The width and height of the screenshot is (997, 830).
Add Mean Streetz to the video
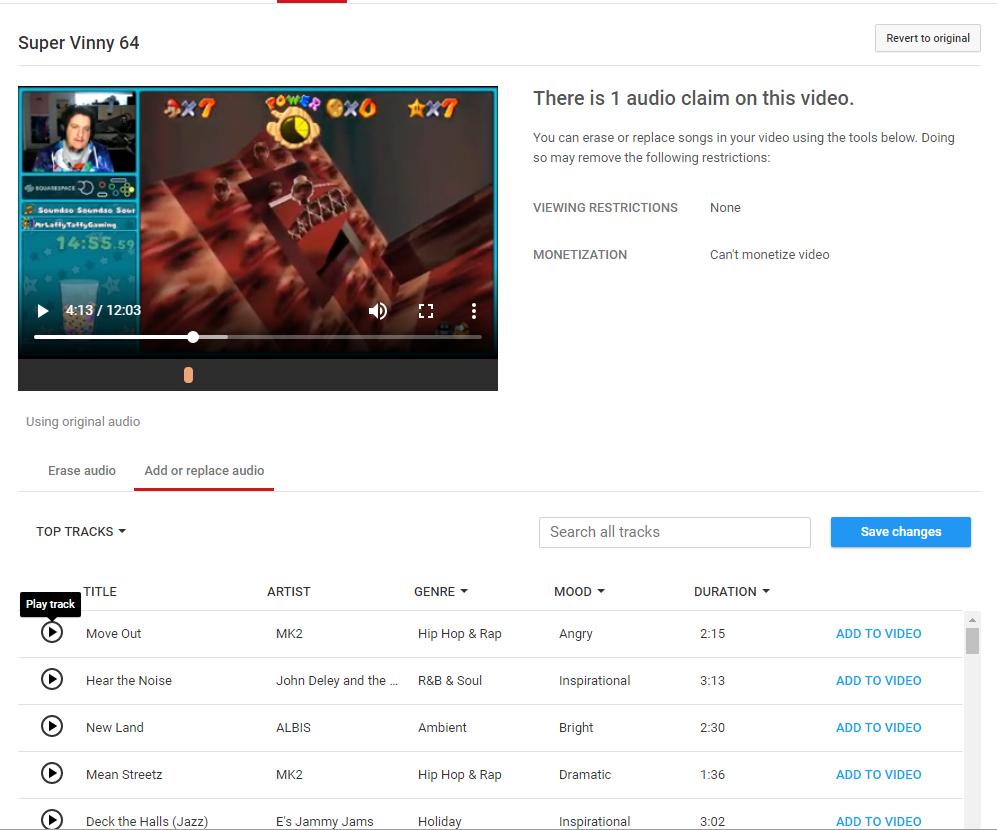pyautogui.click(x=878, y=775)
